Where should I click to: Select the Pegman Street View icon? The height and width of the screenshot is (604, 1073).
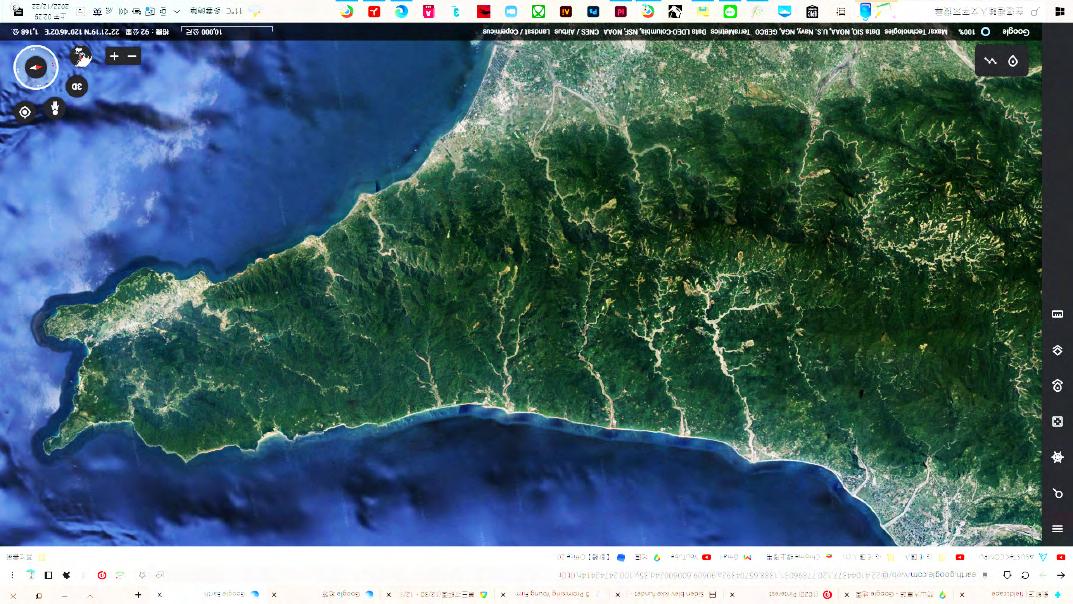coord(55,108)
